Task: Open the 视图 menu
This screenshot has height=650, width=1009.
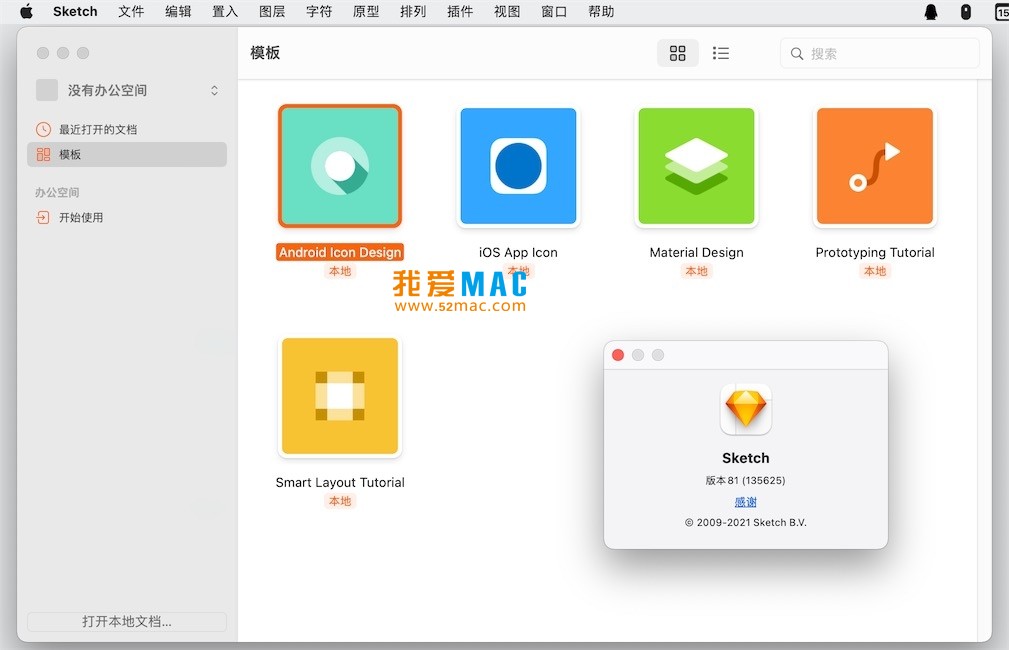Action: coord(507,12)
